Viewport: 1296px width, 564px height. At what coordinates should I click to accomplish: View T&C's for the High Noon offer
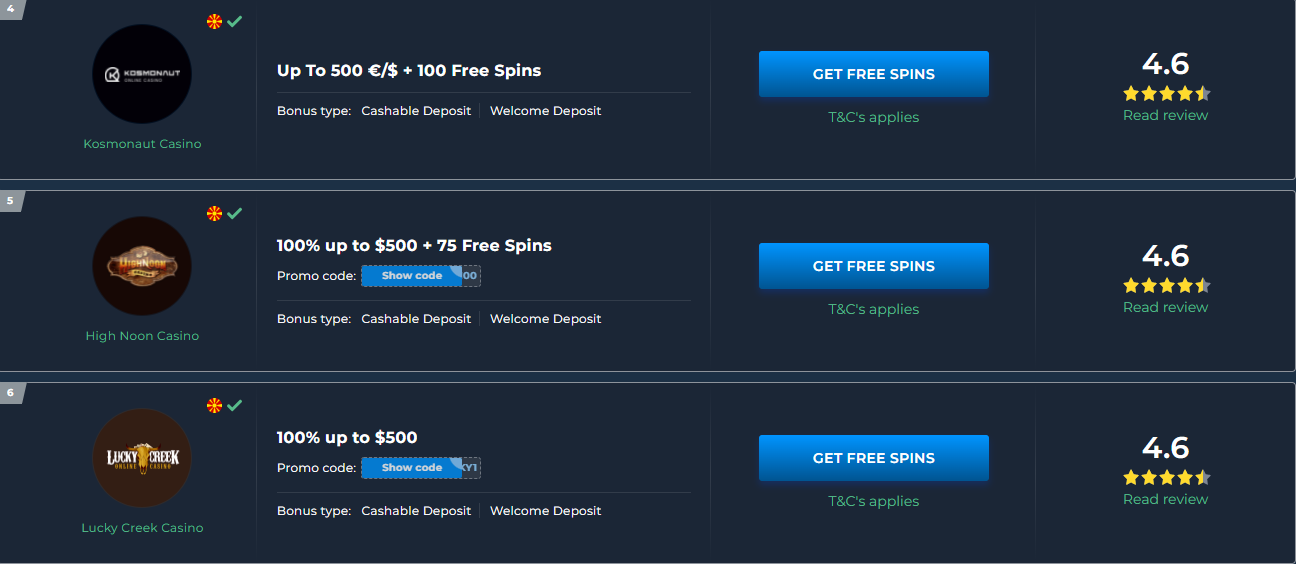[x=873, y=309]
